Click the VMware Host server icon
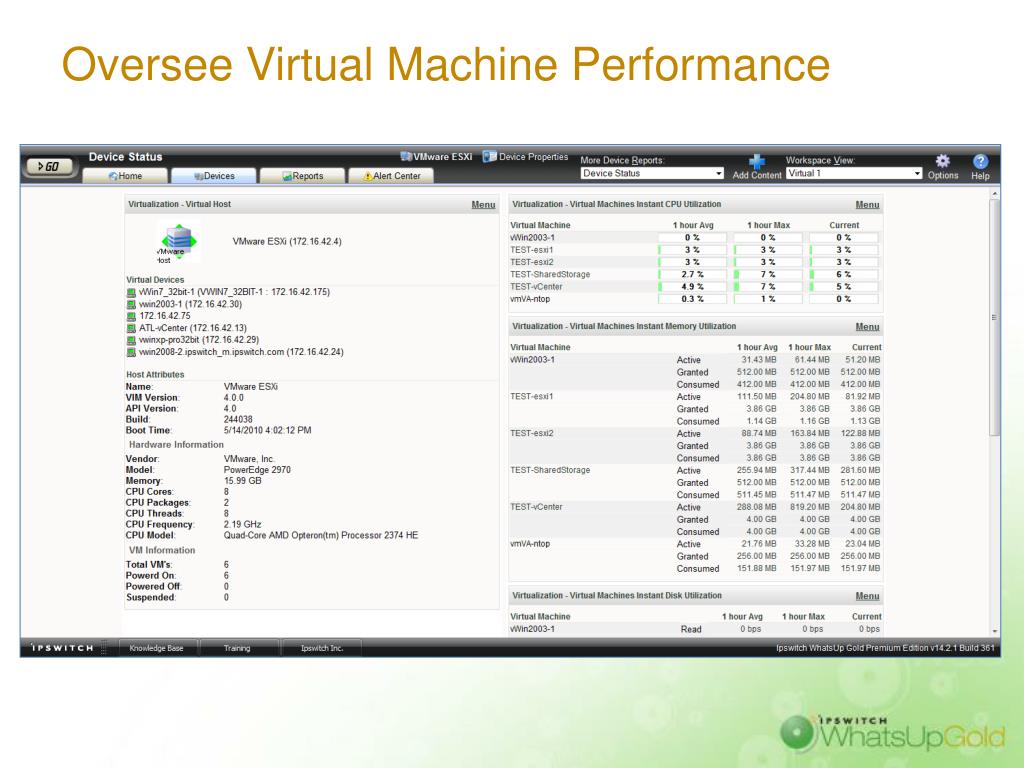Image resolution: width=1024 pixels, height=768 pixels. (x=178, y=242)
